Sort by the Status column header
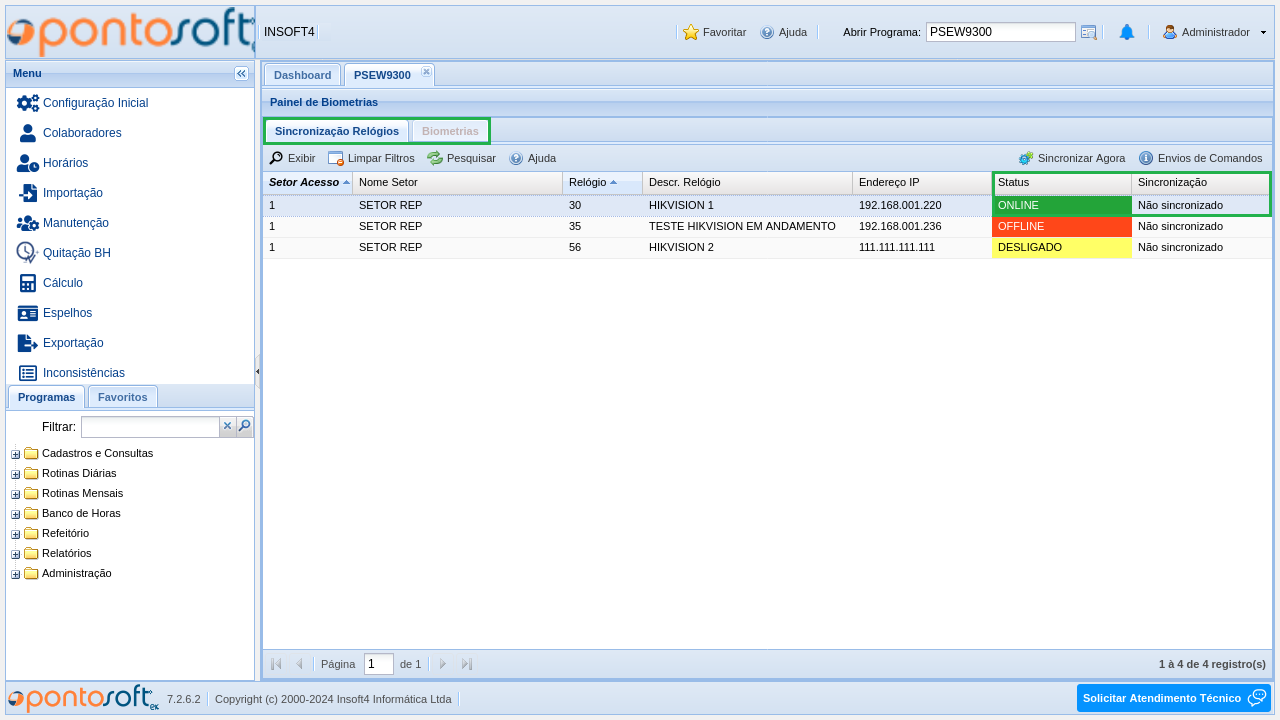This screenshot has width=1280, height=720. pos(1061,182)
